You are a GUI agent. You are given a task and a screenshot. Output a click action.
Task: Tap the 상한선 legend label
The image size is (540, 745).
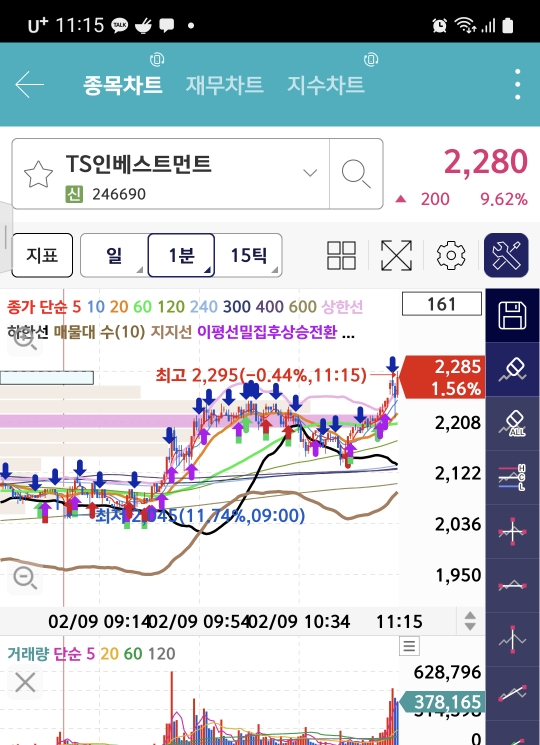(x=342, y=307)
